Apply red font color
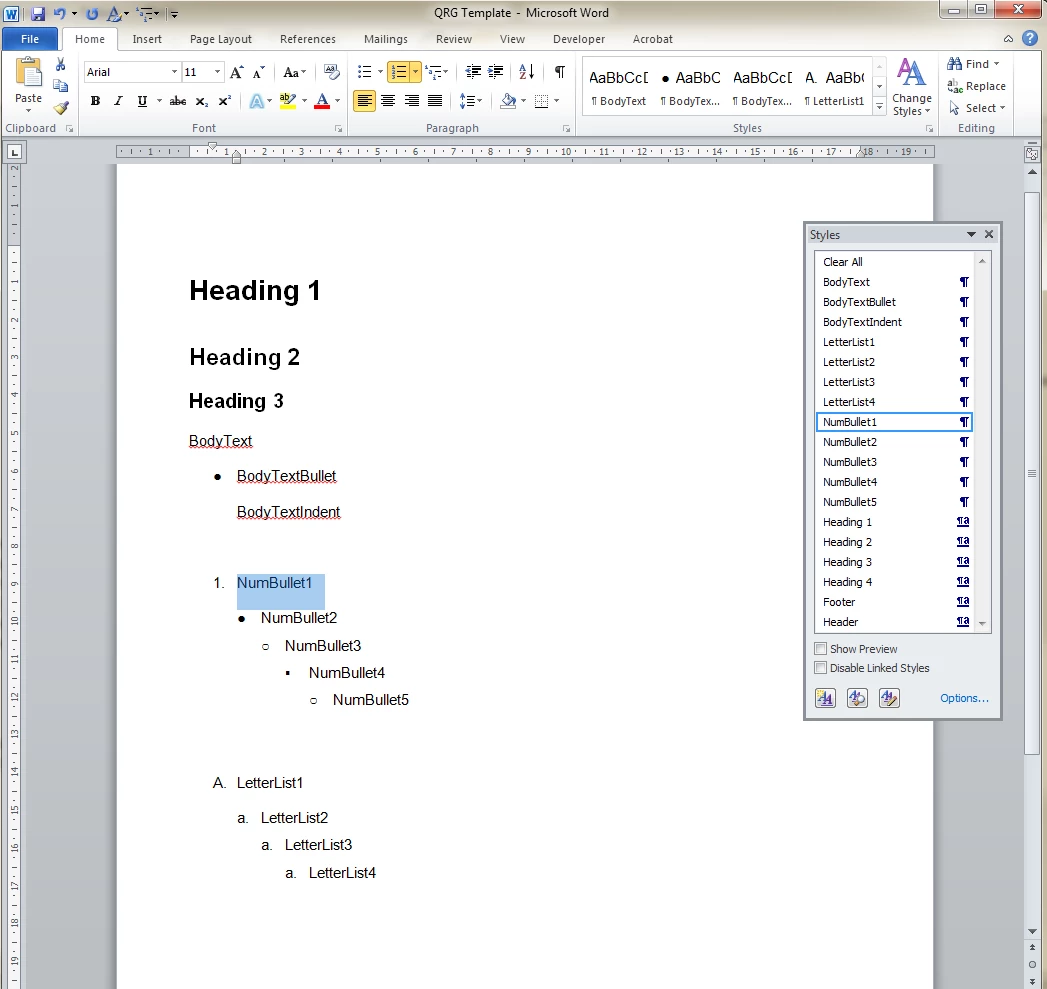1047x989 pixels. coord(322,101)
